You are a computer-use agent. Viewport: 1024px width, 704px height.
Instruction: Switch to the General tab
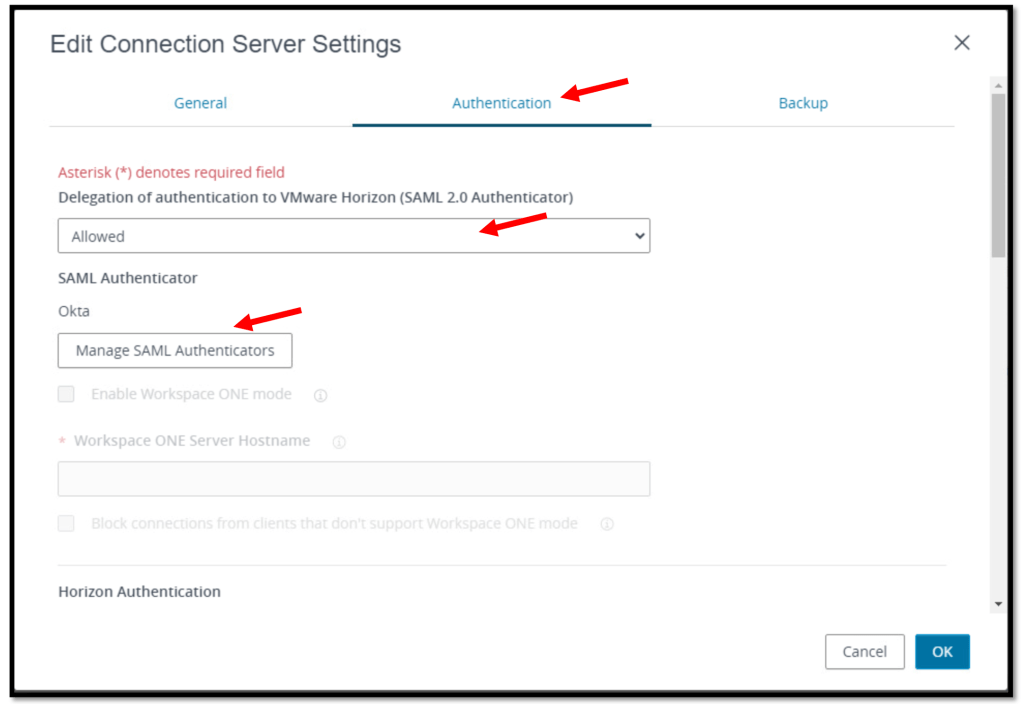click(200, 103)
